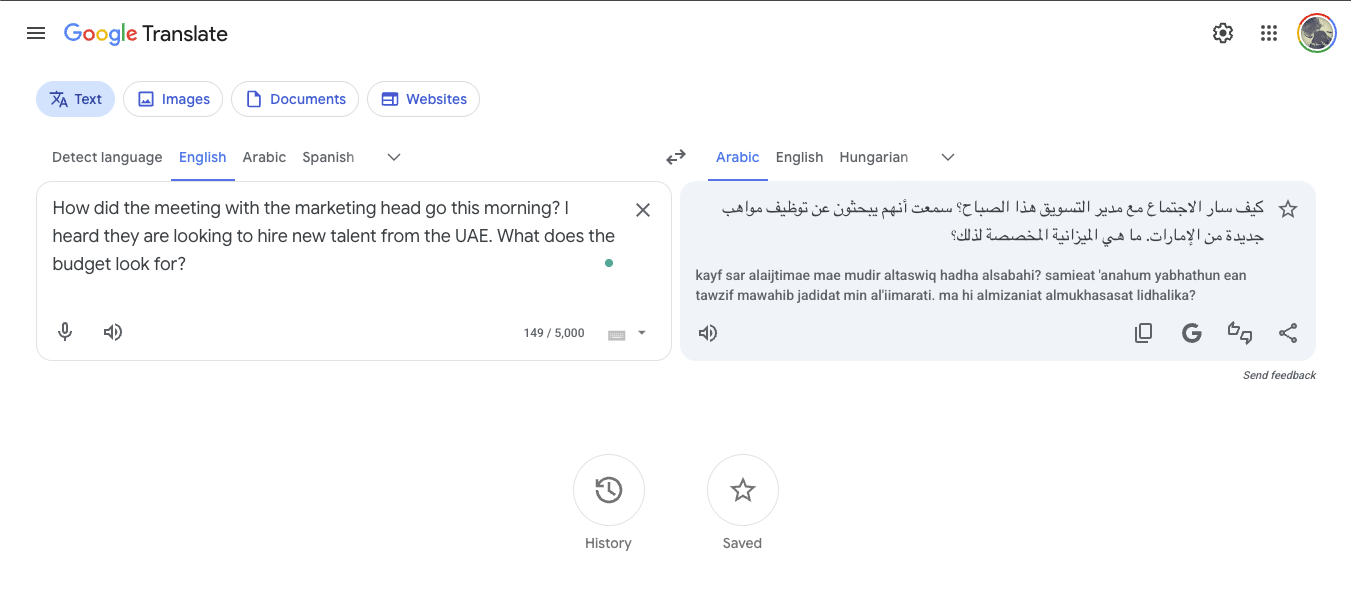1351x605 pixels.
Task: Swap the translation languages
Action: coord(676,157)
